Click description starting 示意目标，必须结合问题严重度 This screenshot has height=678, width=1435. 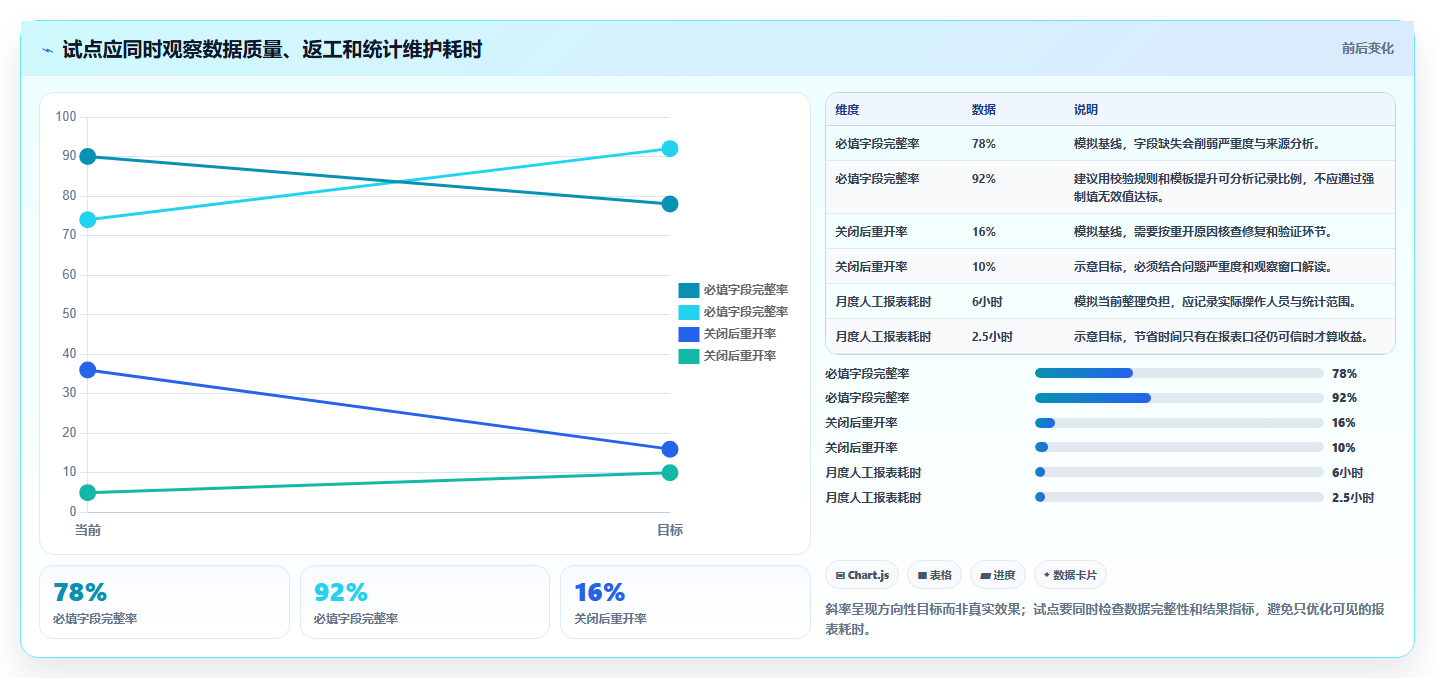coord(1203,266)
